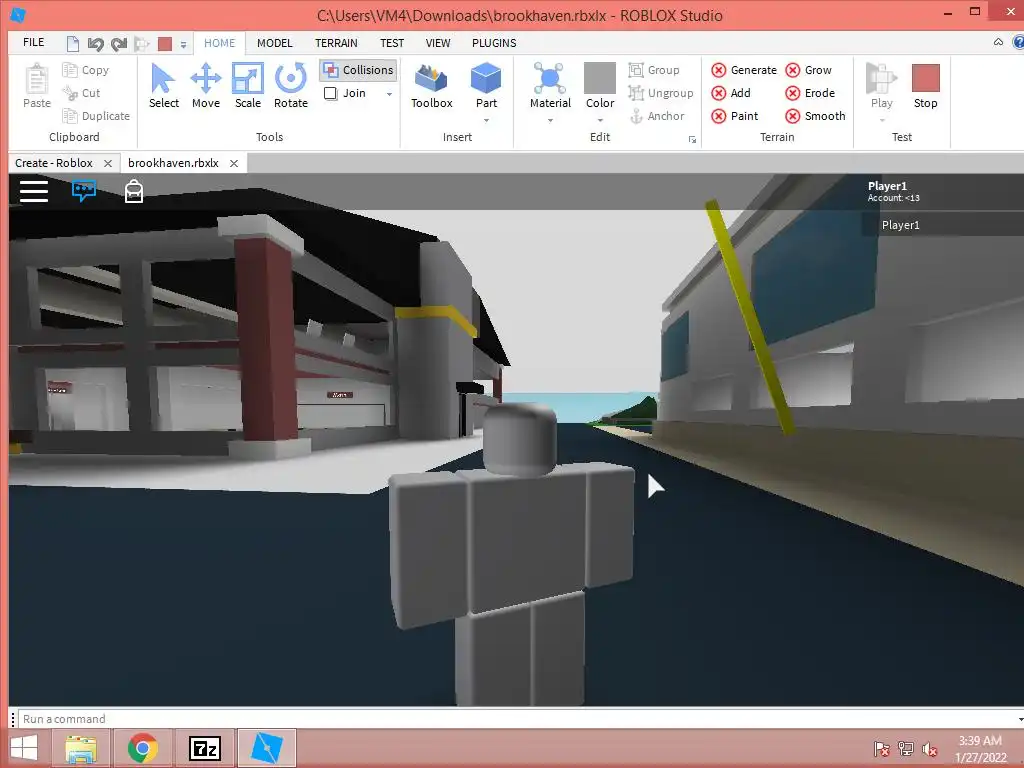Click the red stop square in quick access bar

(x=165, y=44)
